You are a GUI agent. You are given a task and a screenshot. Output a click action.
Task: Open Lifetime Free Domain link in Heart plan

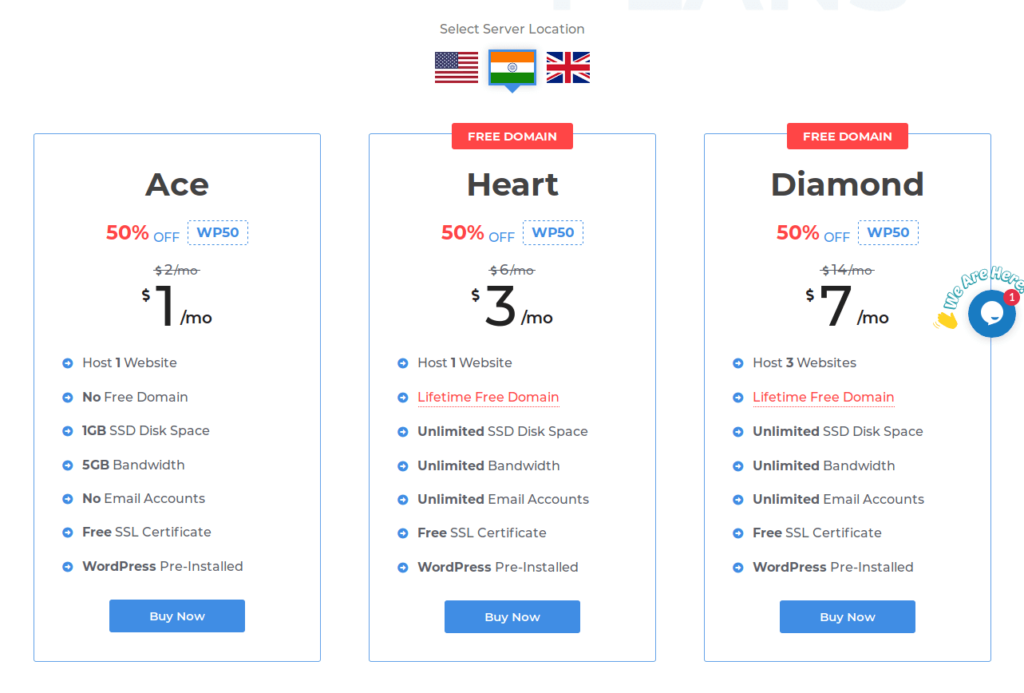click(x=488, y=397)
